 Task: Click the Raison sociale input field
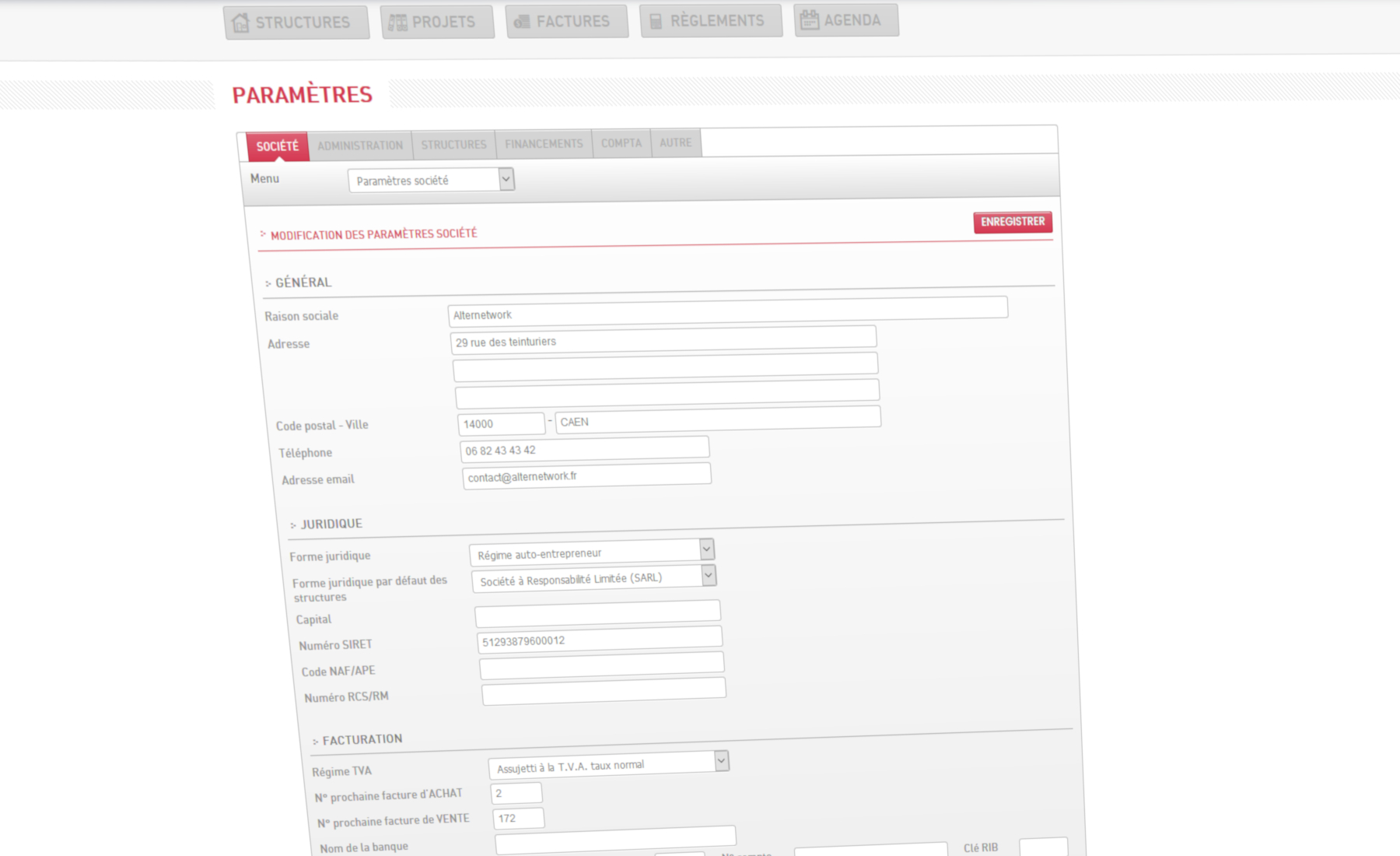728,311
